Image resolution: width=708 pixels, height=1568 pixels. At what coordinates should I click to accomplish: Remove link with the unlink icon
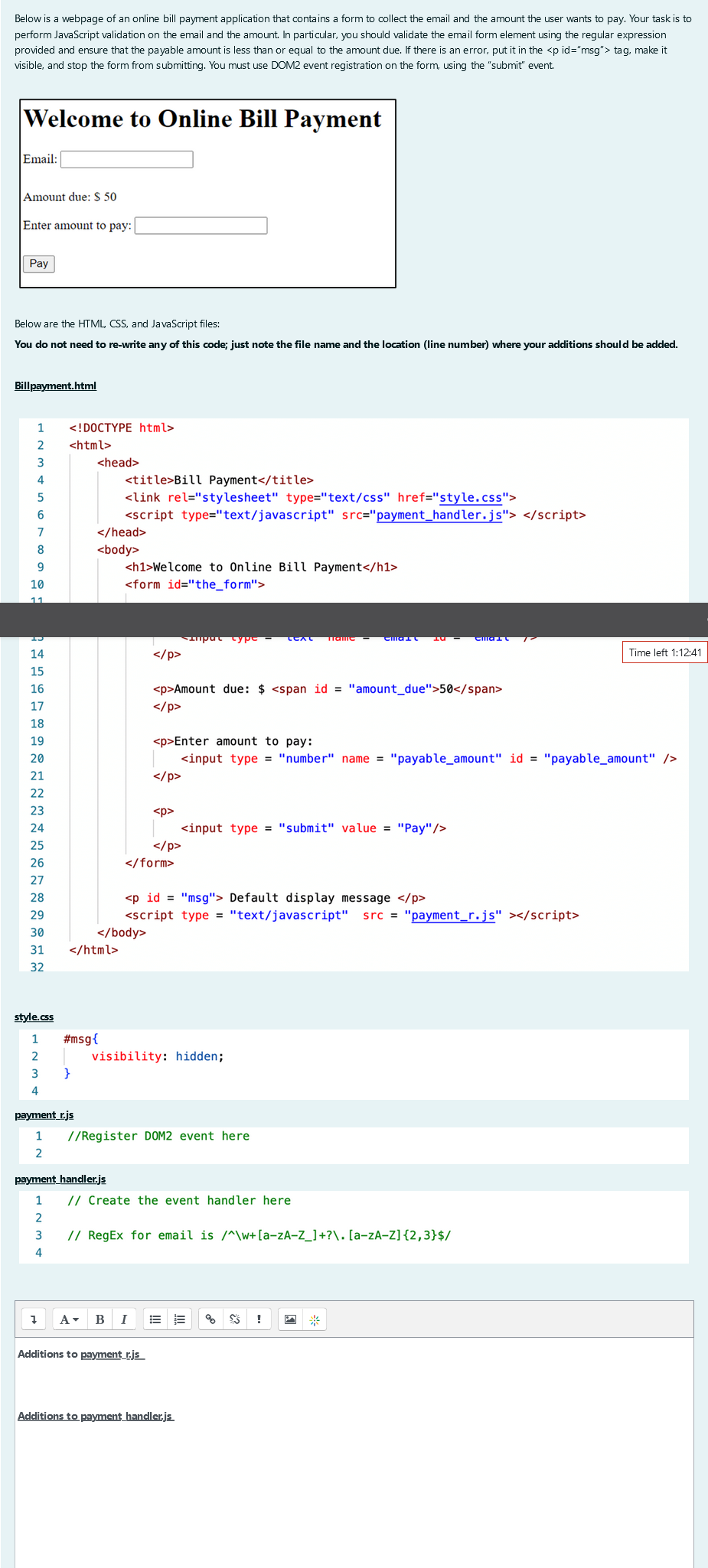coord(235,1319)
